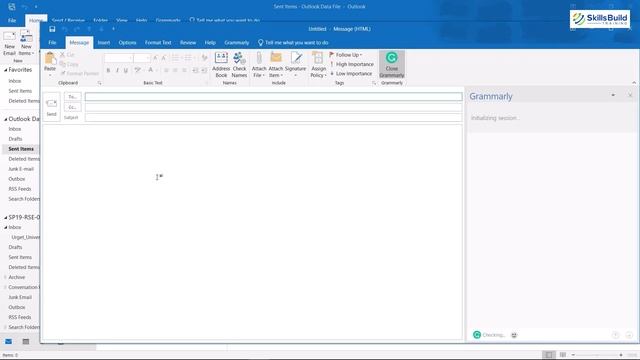Collapse the SP19-RSE account group
The image size is (640, 360).
click(x=6, y=218)
